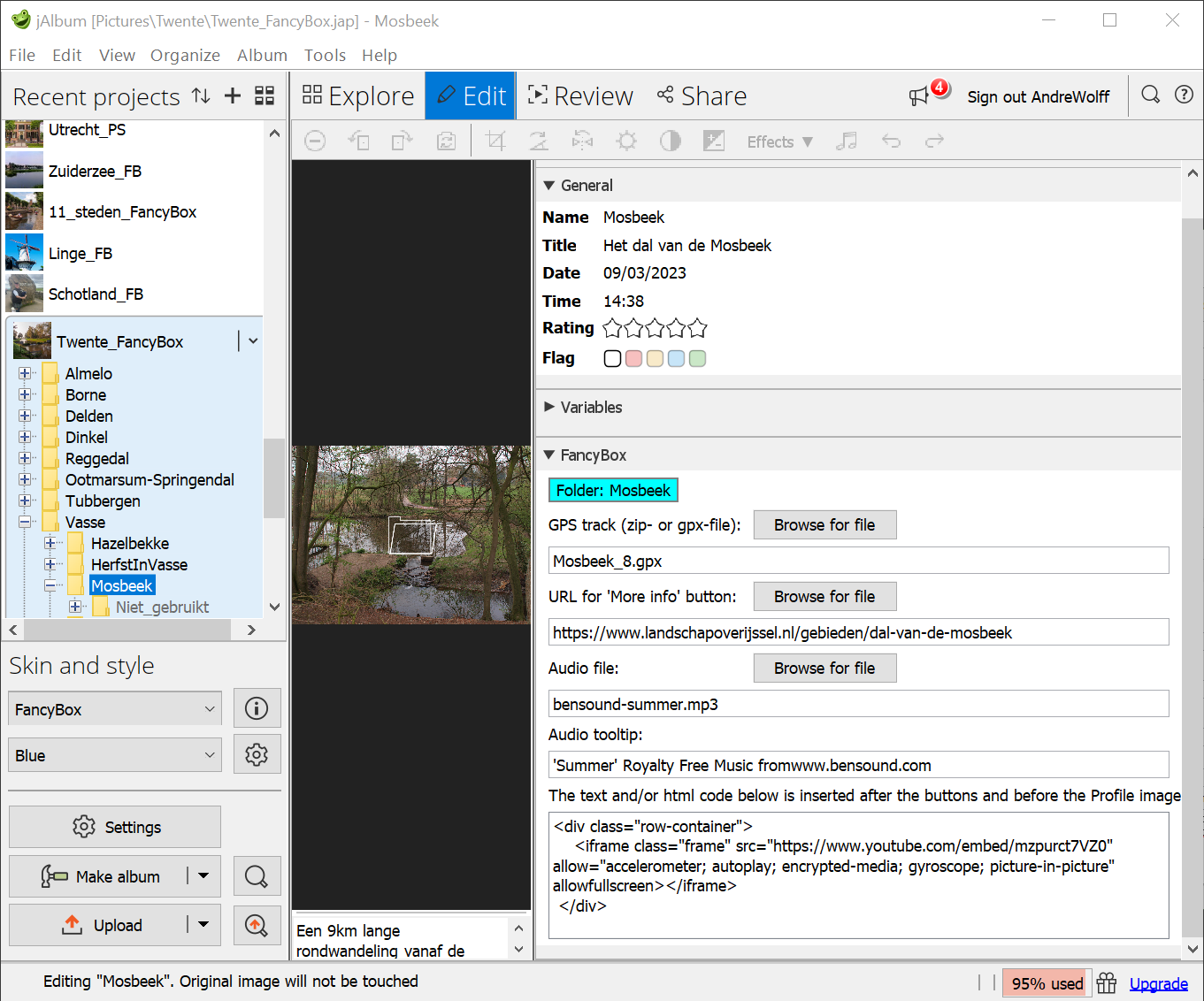Image resolution: width=1204 pixels, height=1001 pixels.
Task: Click the half-circle contrast icon
Action: pos(671,141)
